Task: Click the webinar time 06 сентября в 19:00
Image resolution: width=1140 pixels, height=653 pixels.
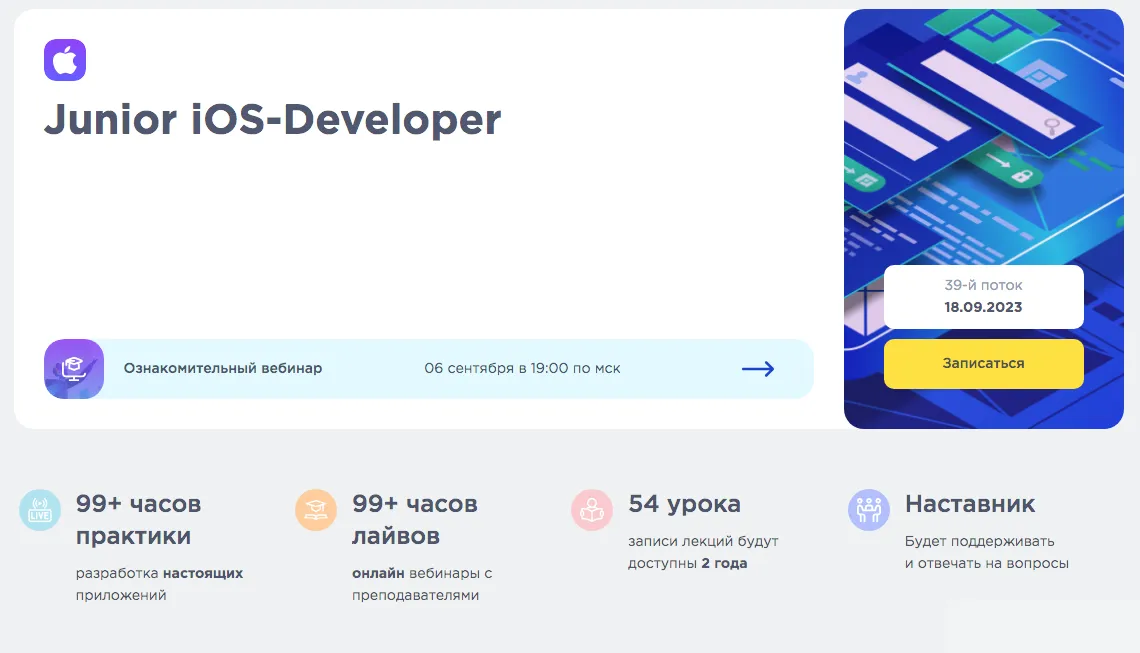Action: click(x=522, y=368)
